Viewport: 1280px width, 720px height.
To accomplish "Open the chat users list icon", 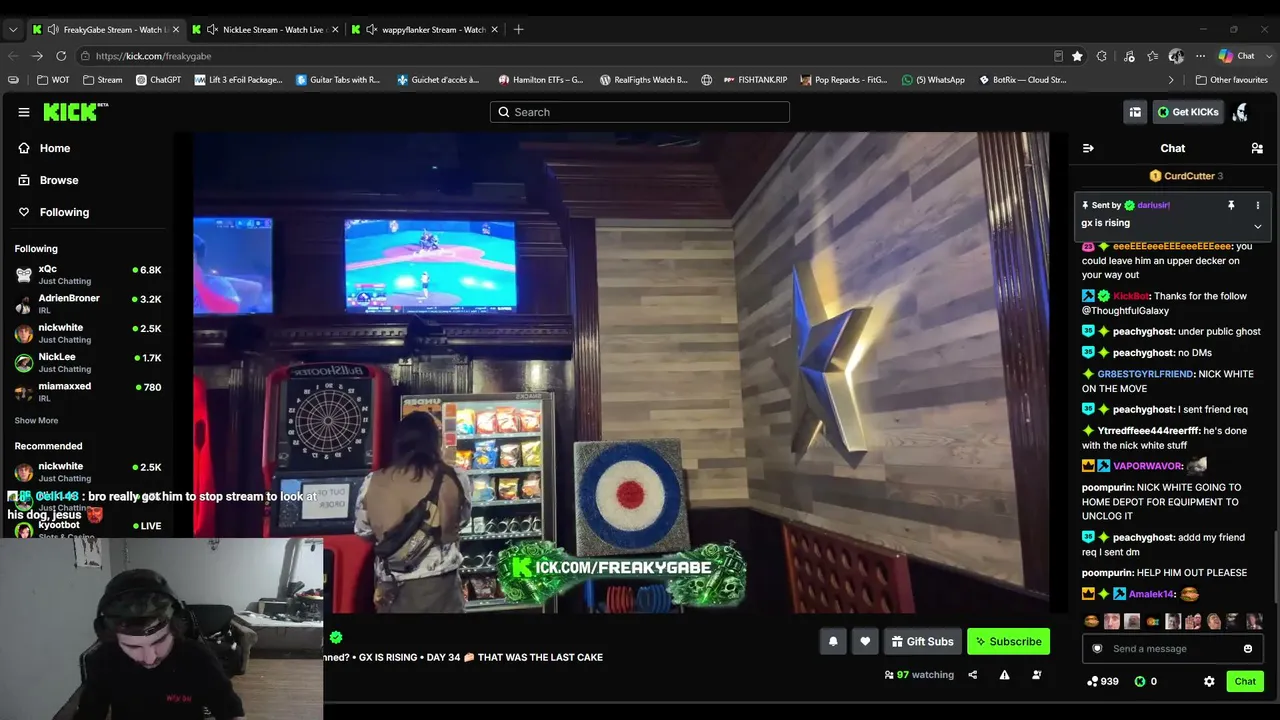I will pos(1257,148).
